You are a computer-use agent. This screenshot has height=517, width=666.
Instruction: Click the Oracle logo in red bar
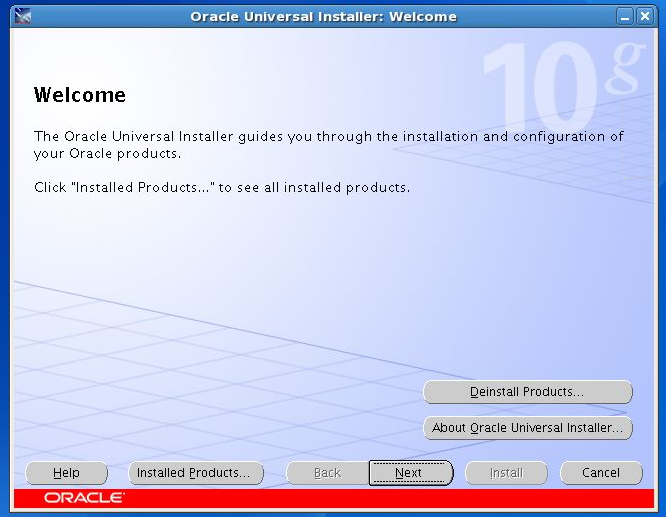point(84,498)
